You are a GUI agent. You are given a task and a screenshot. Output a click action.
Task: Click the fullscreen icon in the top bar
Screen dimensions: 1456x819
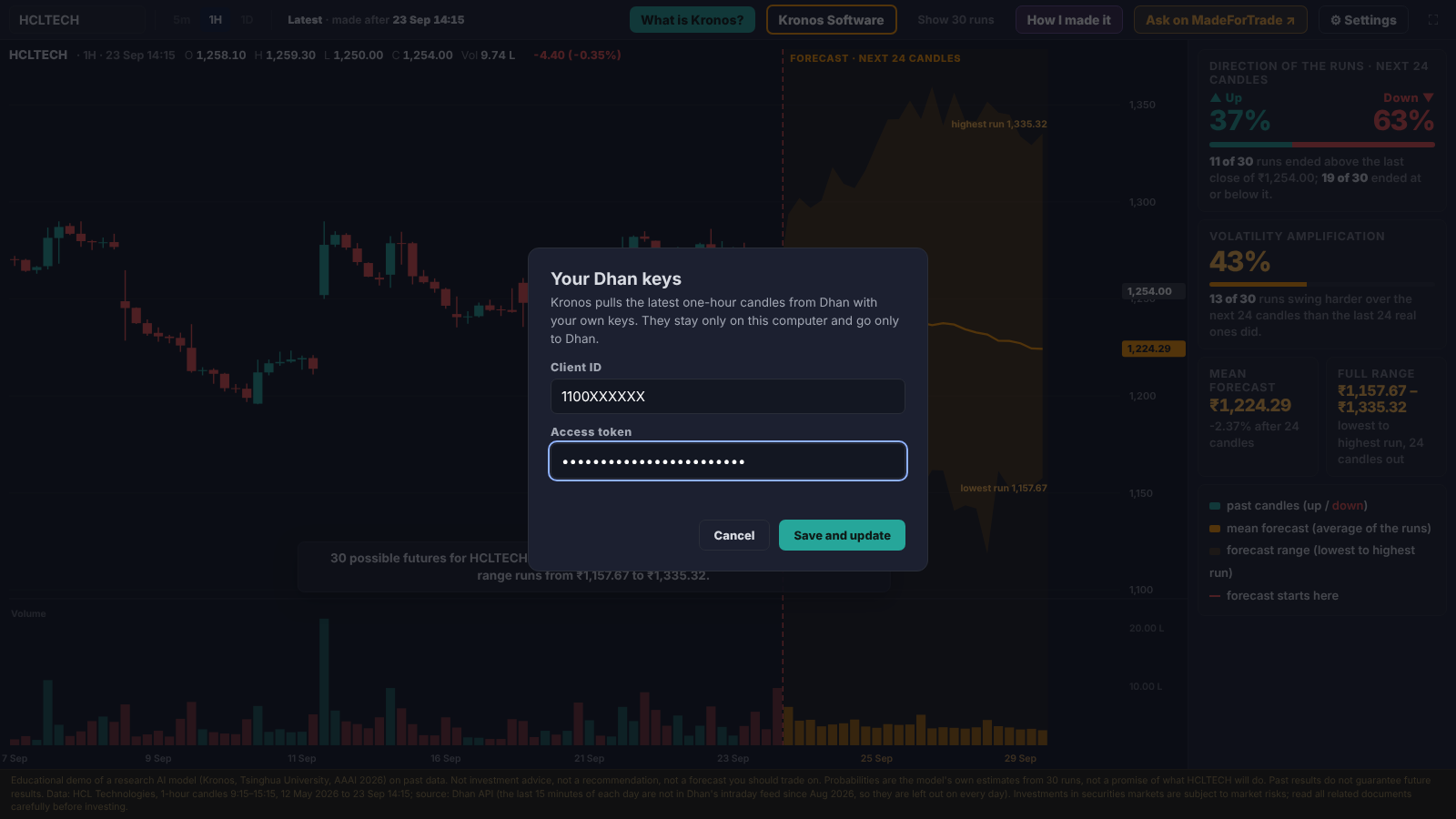(x=1433, y=20)
